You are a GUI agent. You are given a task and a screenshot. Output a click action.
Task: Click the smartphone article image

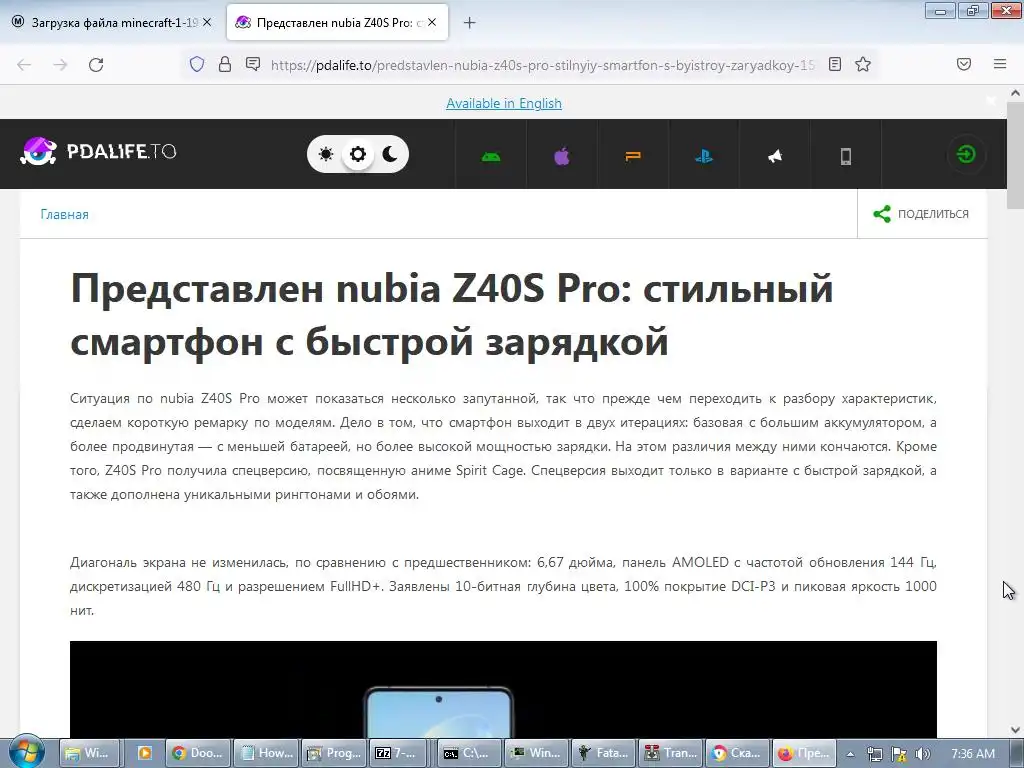click(504, 690)
